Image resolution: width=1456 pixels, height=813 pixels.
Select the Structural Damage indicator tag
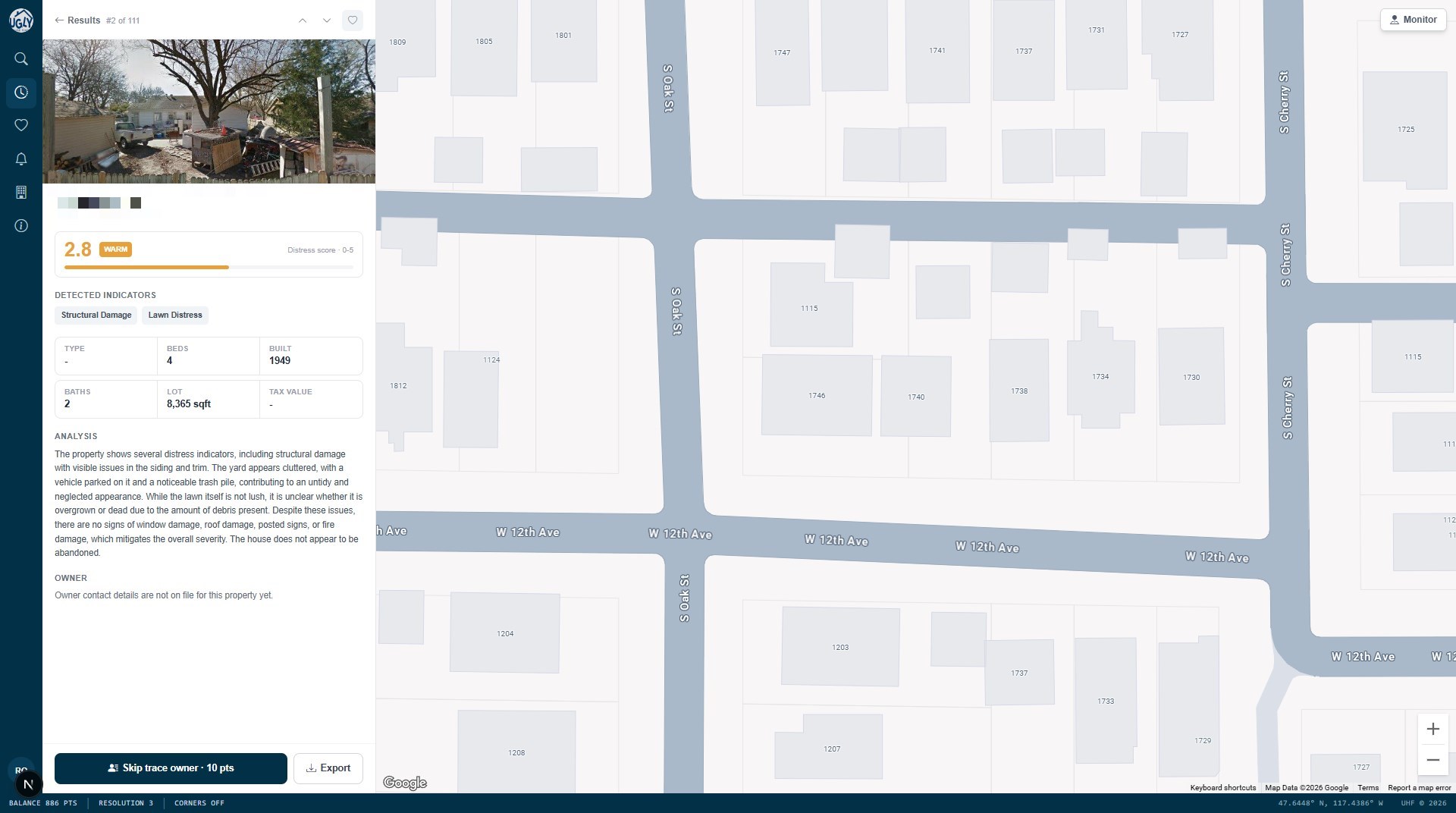point(96,315)
